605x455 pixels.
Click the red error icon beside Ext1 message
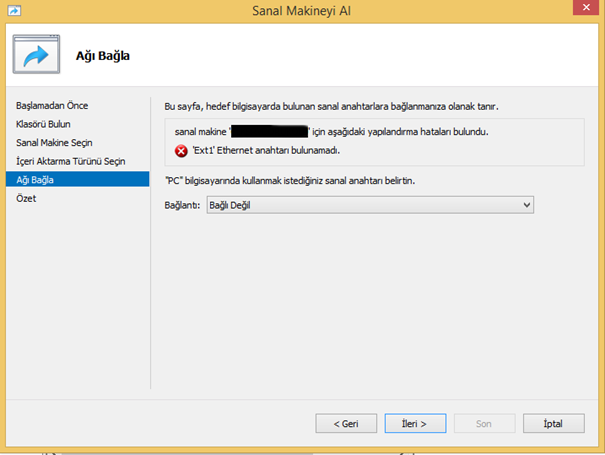(x=181, y=151)
